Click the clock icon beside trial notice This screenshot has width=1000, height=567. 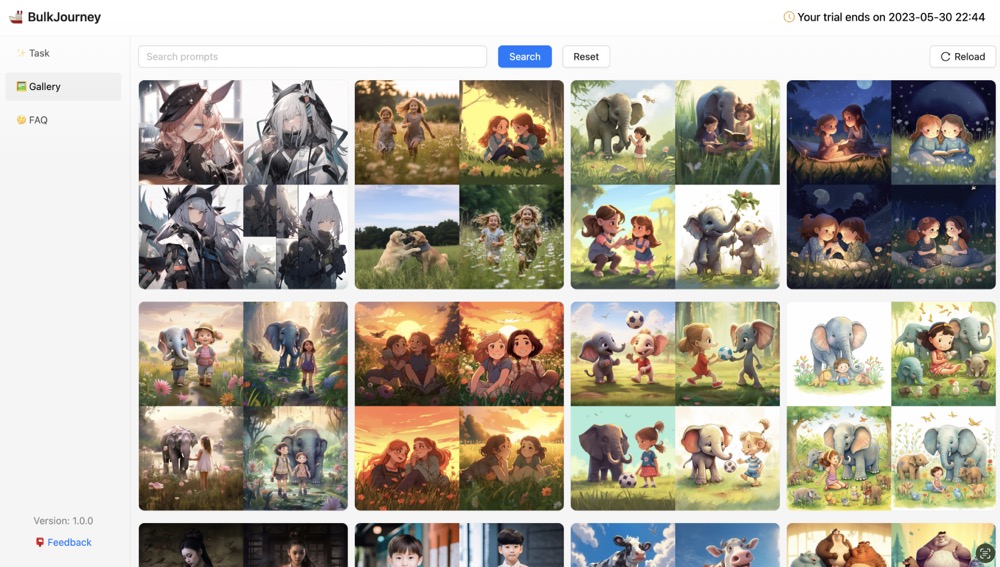(789, 17)
